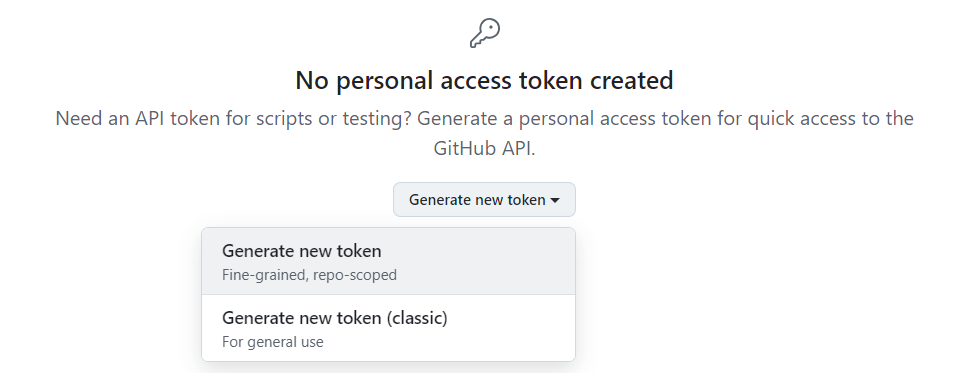957x373 pixels.
Task: Choose Generate new token (classic) menu item
Action: (x=388, y=328)
